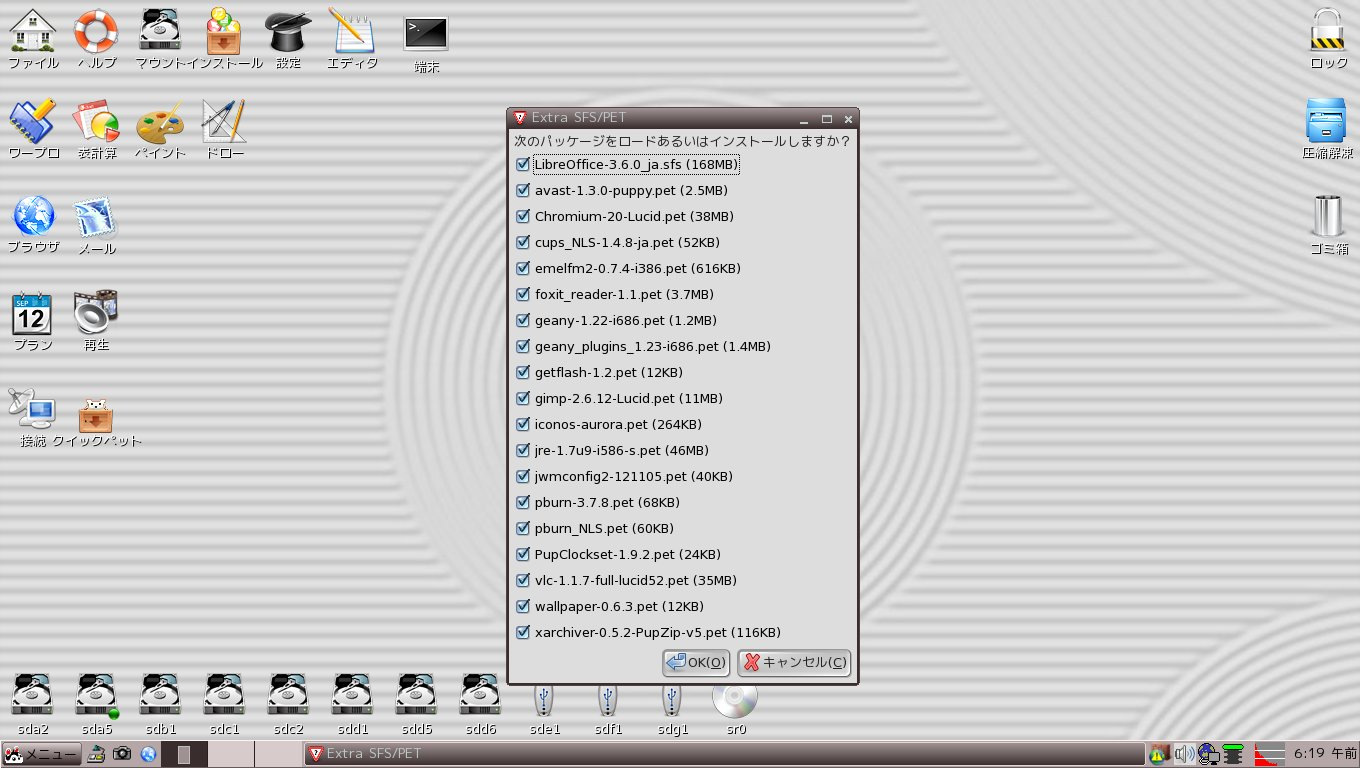Open the 接続 network connect icon
The width and height of the screenshot is (1360, 768).
[33, 409]
